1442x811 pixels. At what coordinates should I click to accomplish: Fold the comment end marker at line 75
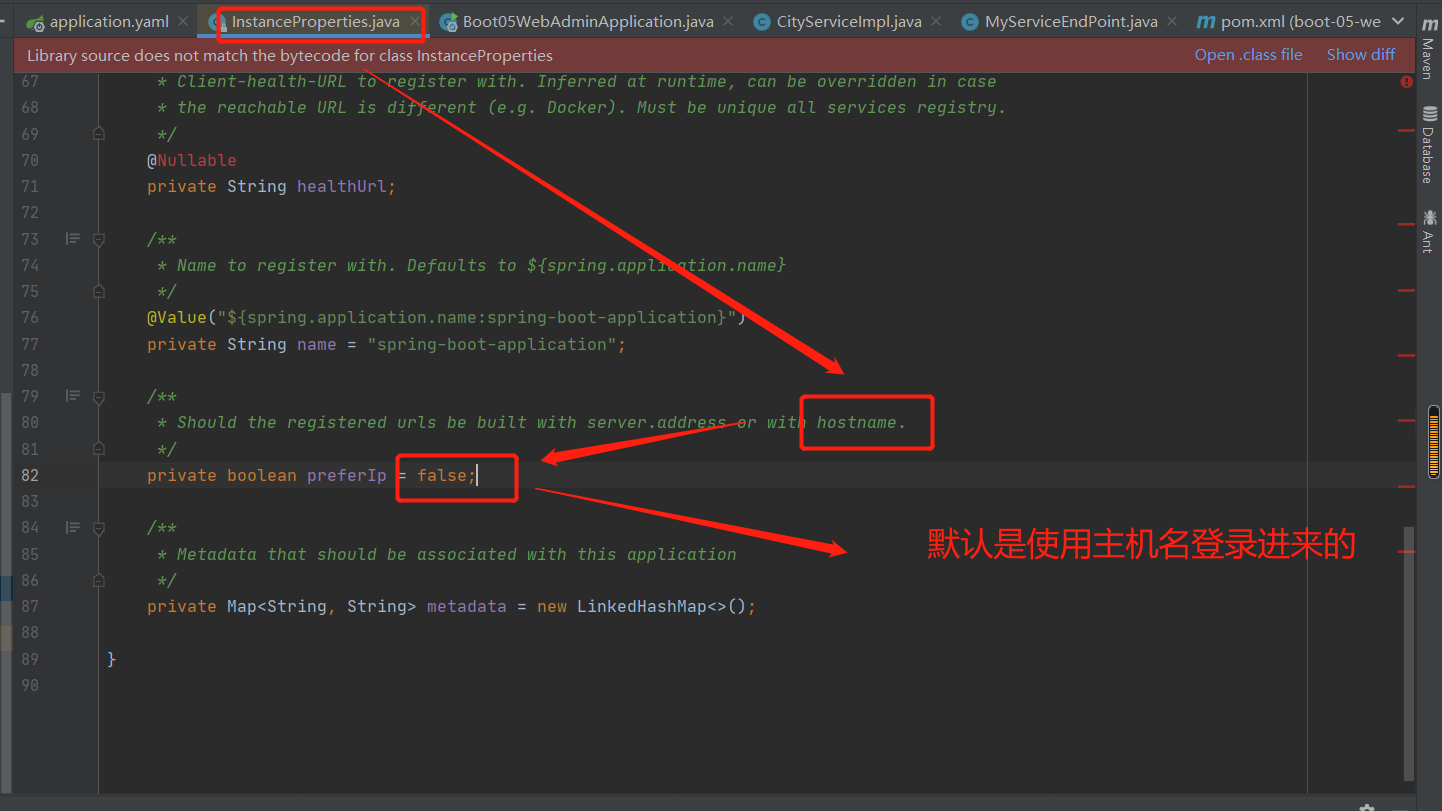click(x=99, y=291)
